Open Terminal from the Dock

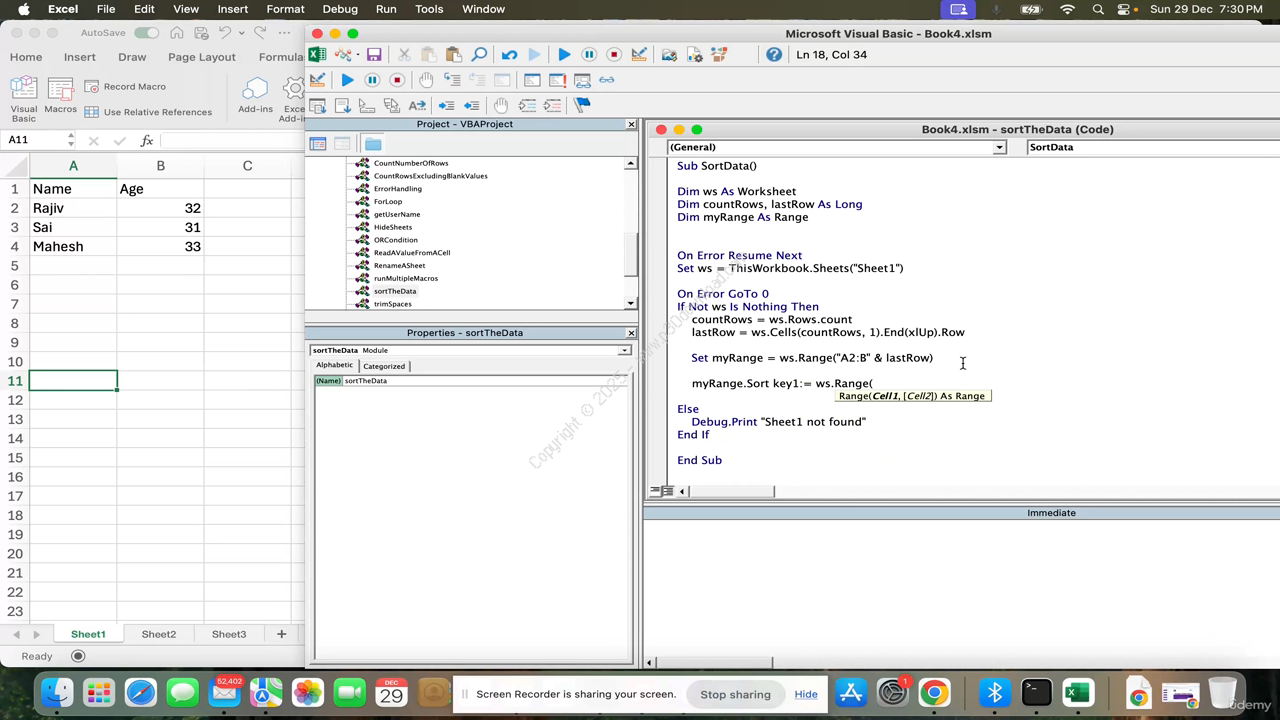[x=1036, y=692]
